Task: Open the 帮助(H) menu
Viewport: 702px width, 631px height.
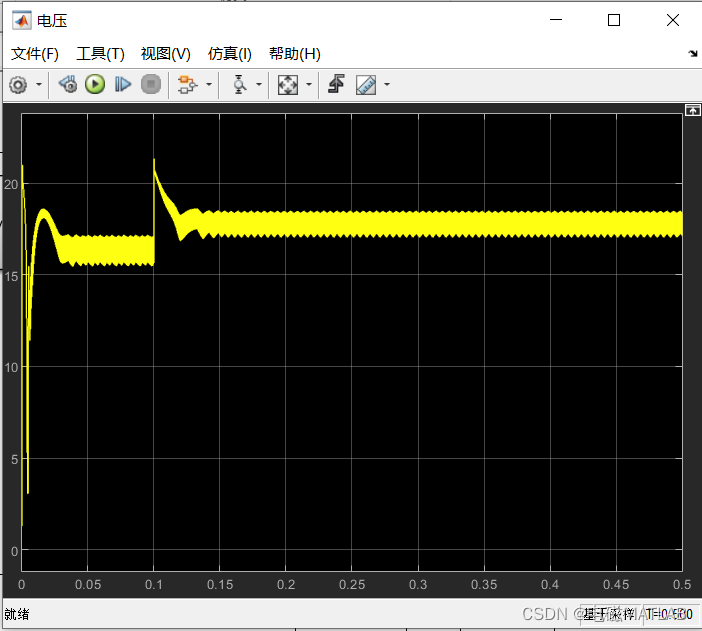Action: 295,54
